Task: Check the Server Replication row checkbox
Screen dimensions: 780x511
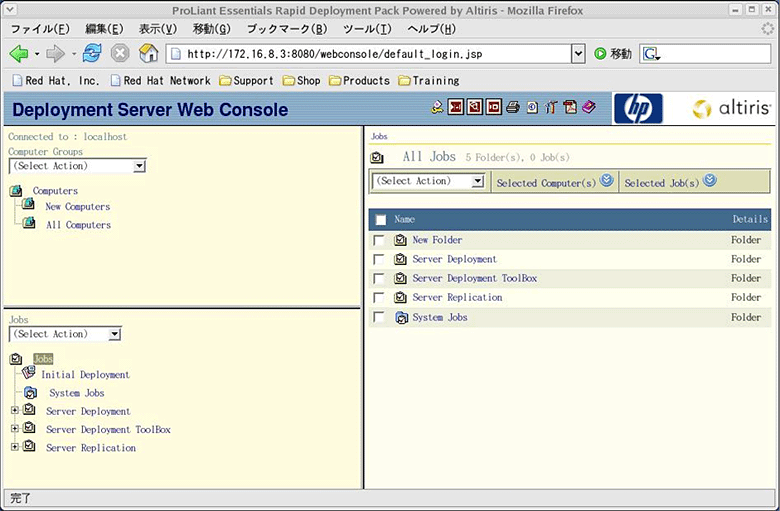Action: (x=379, y=298)
